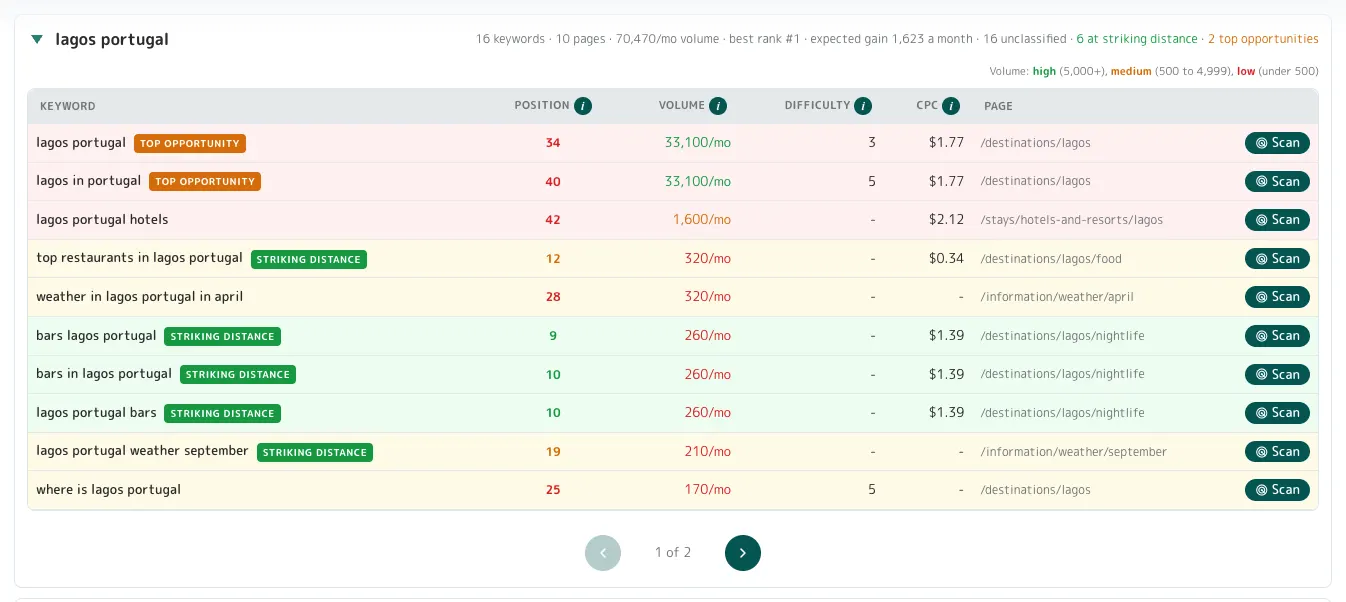Image resolution: width=1346 pixels, height=602 pixels.
Task: Click page path /destinations/lagos/food
Action: tap(1051, 259)
